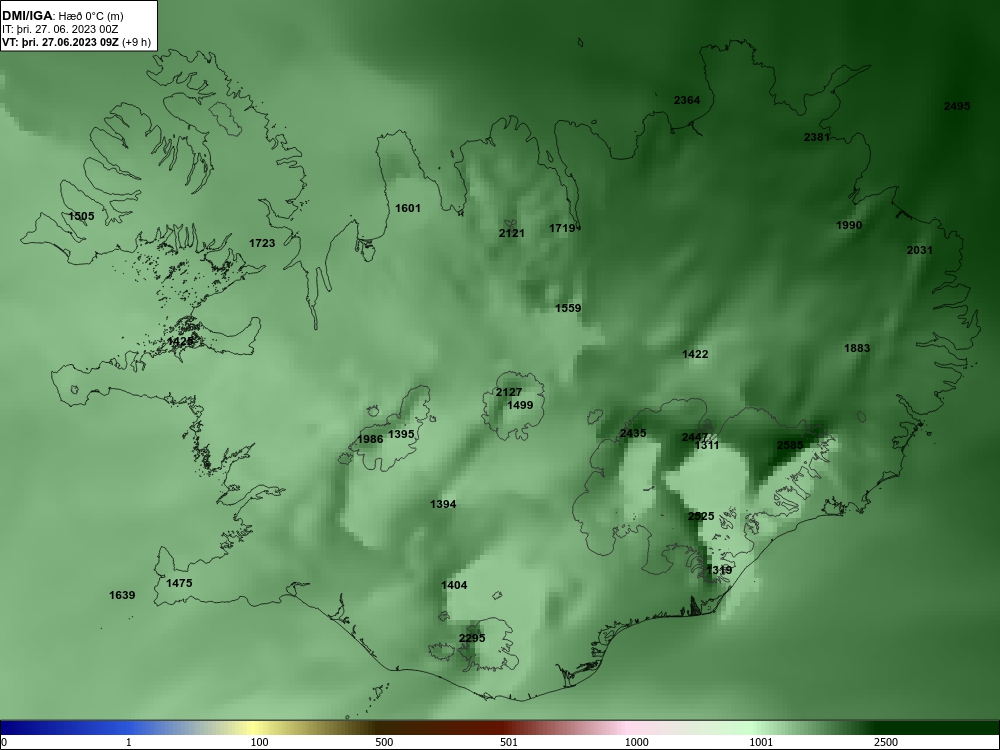Click the 1990 value label

849,225
